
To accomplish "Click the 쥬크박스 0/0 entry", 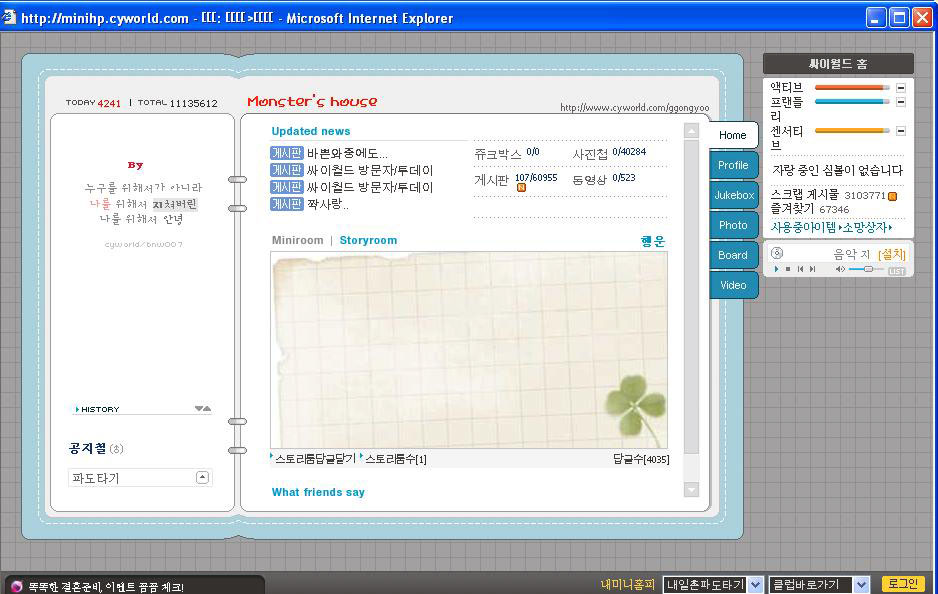I will (507, 154).
